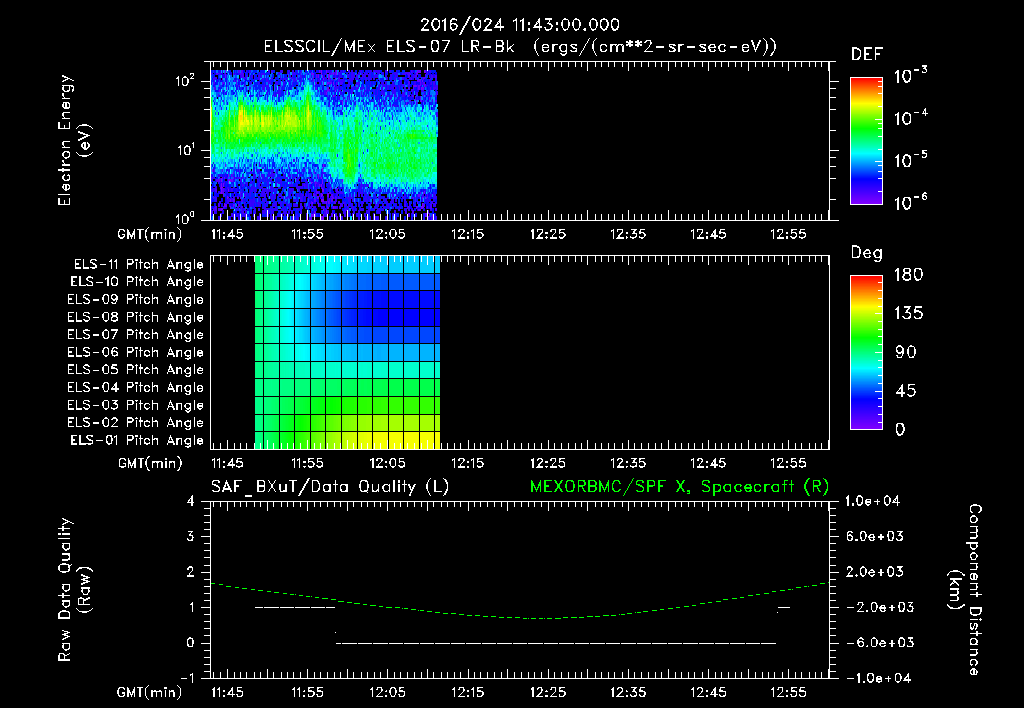Click the 'Deg' colorbar heading
This screenshot has height=708, width=1024.
(x=867, y=253)
